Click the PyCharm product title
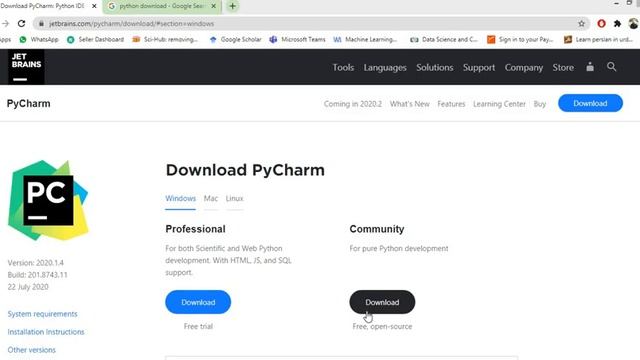The width and height of the screenshot is (640, 360). click(x=29, y=104)
